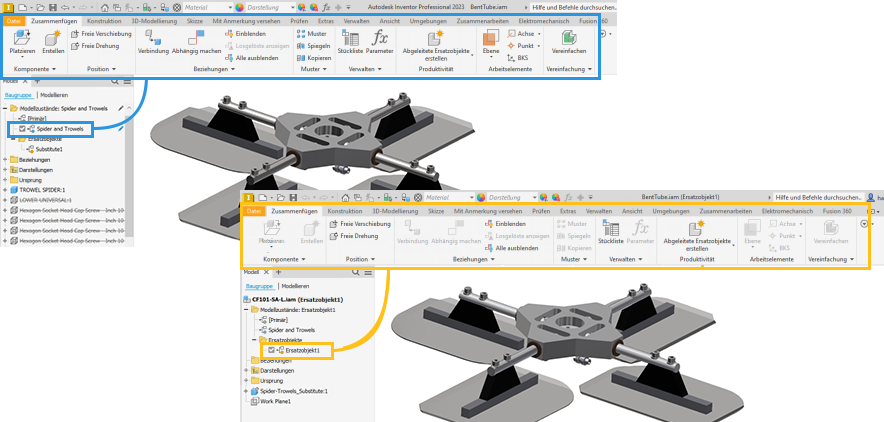
Task: Open Datei tab in upper window
Action: point(12,21)
